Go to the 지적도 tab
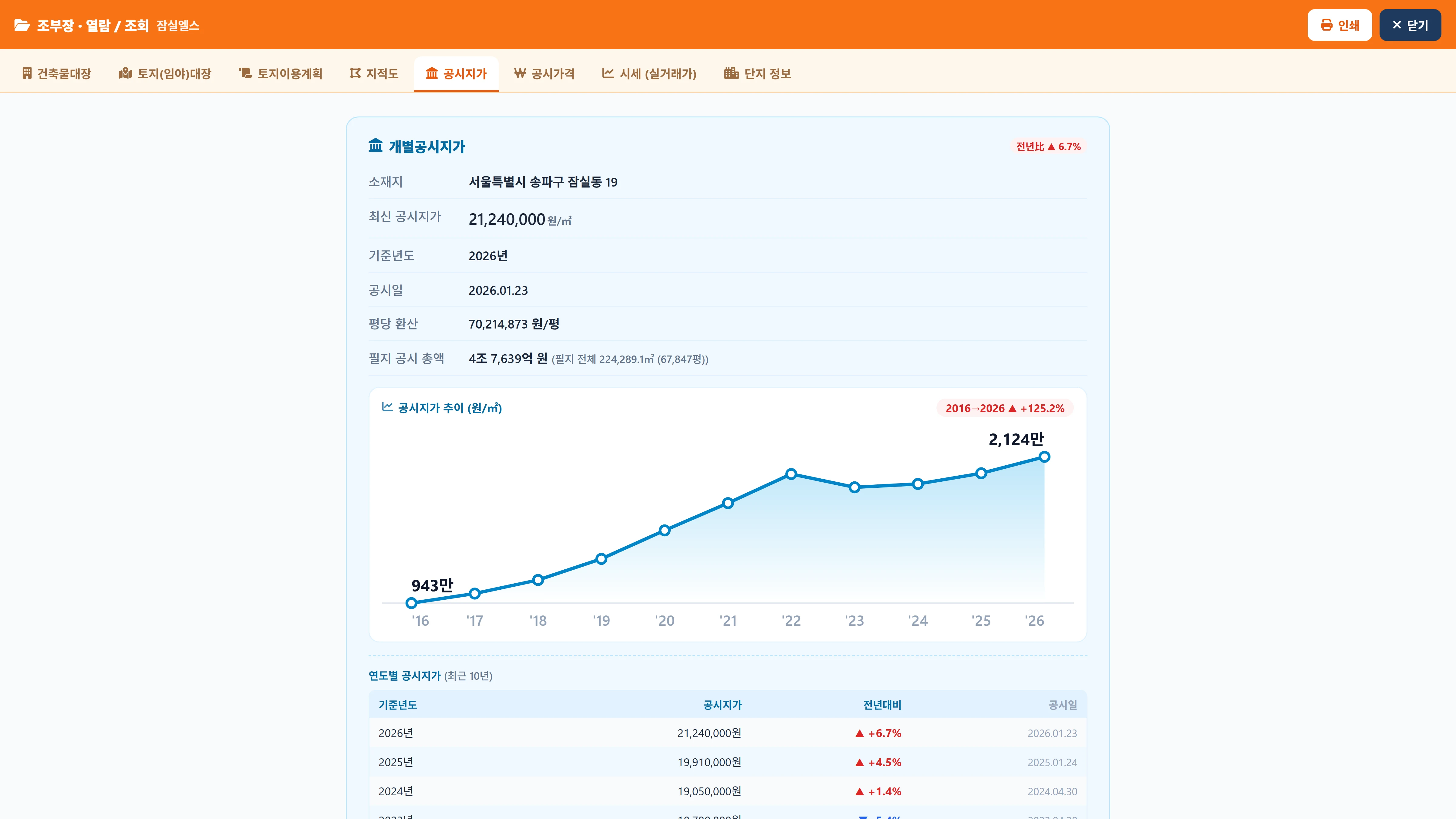 point(374,73)
